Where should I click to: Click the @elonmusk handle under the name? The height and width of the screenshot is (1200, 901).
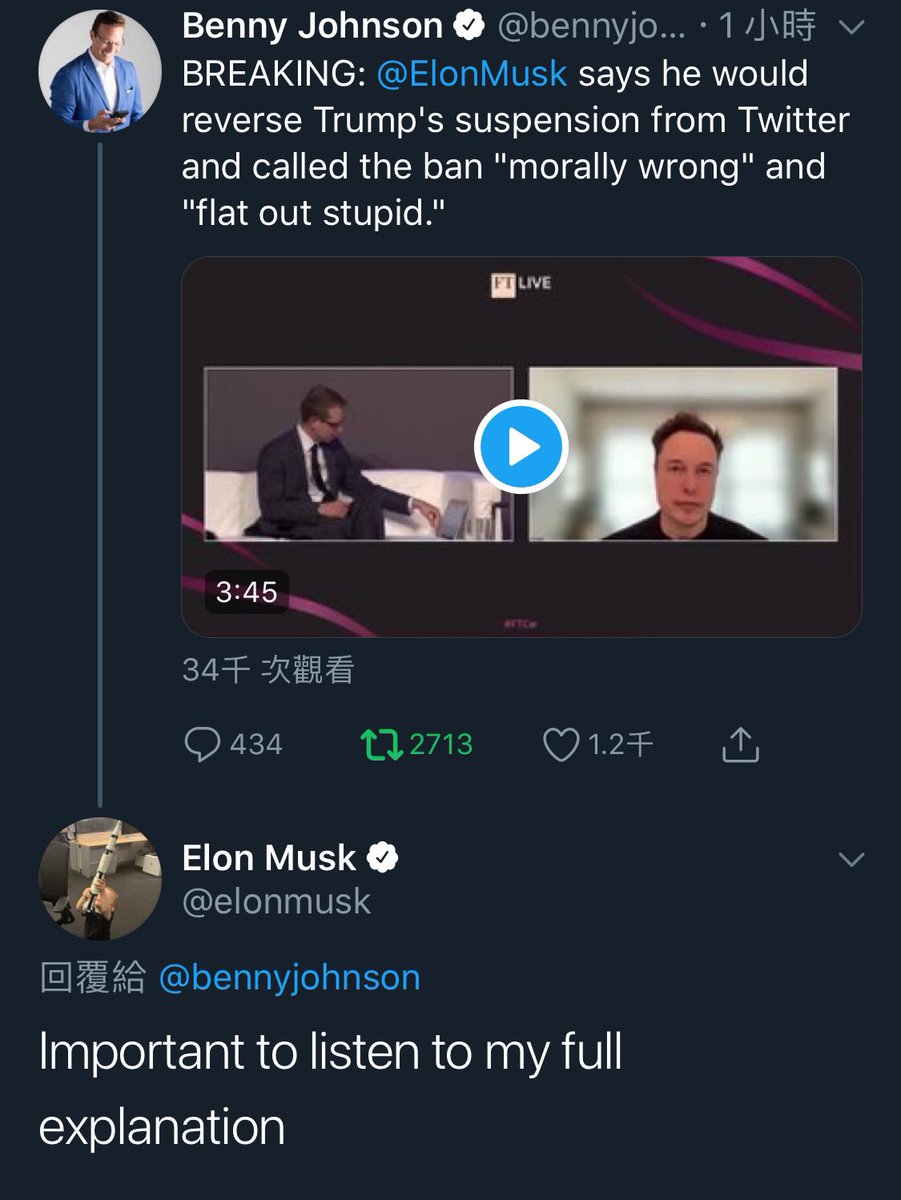(x=276, y=902)
